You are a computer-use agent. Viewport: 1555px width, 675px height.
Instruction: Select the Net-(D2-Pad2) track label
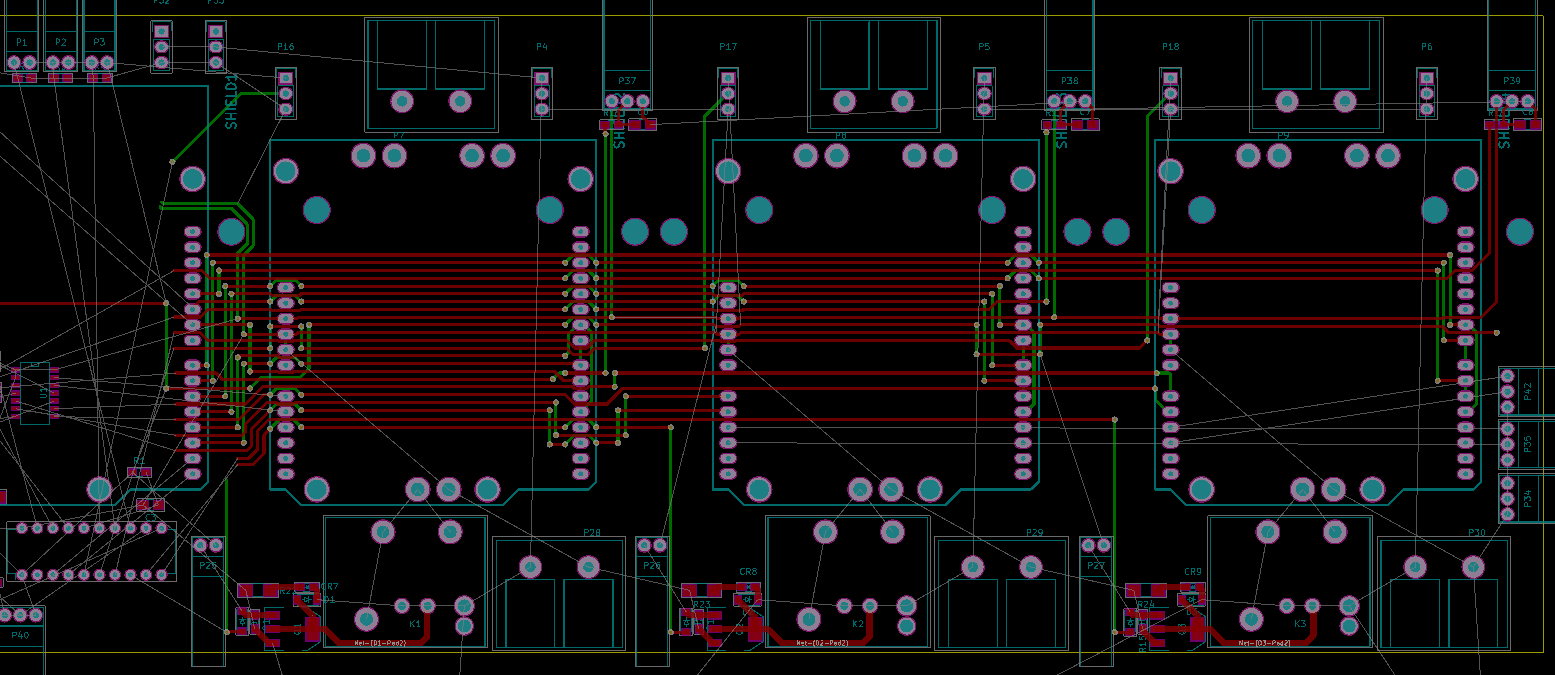pyautogui.click(x=824, y=643)
